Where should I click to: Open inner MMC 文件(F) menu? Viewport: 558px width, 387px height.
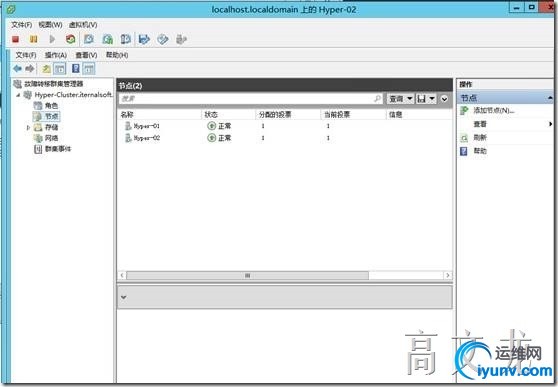pyautogui.click(x=26, y=55)
